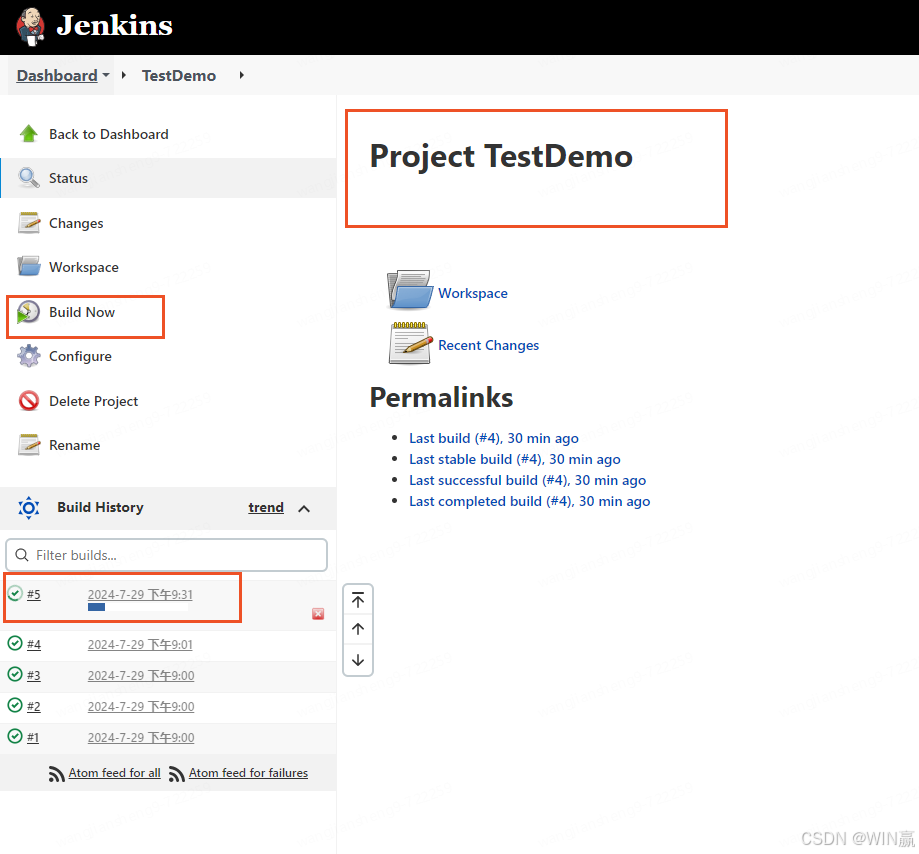Click the Configure gear icon
The image size is (919, 854).
click(29, 356)
